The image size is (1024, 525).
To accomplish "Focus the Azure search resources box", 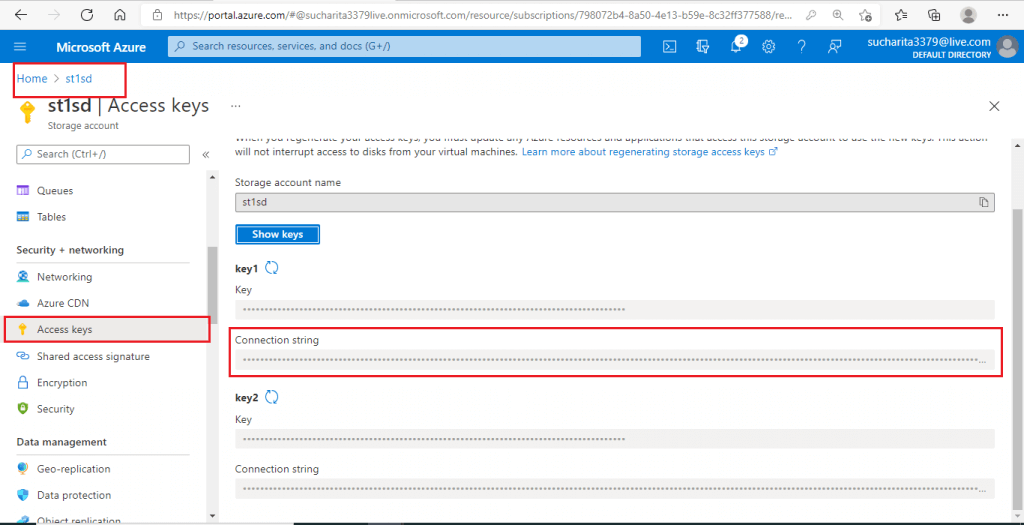I will click(x=404, y=46).
